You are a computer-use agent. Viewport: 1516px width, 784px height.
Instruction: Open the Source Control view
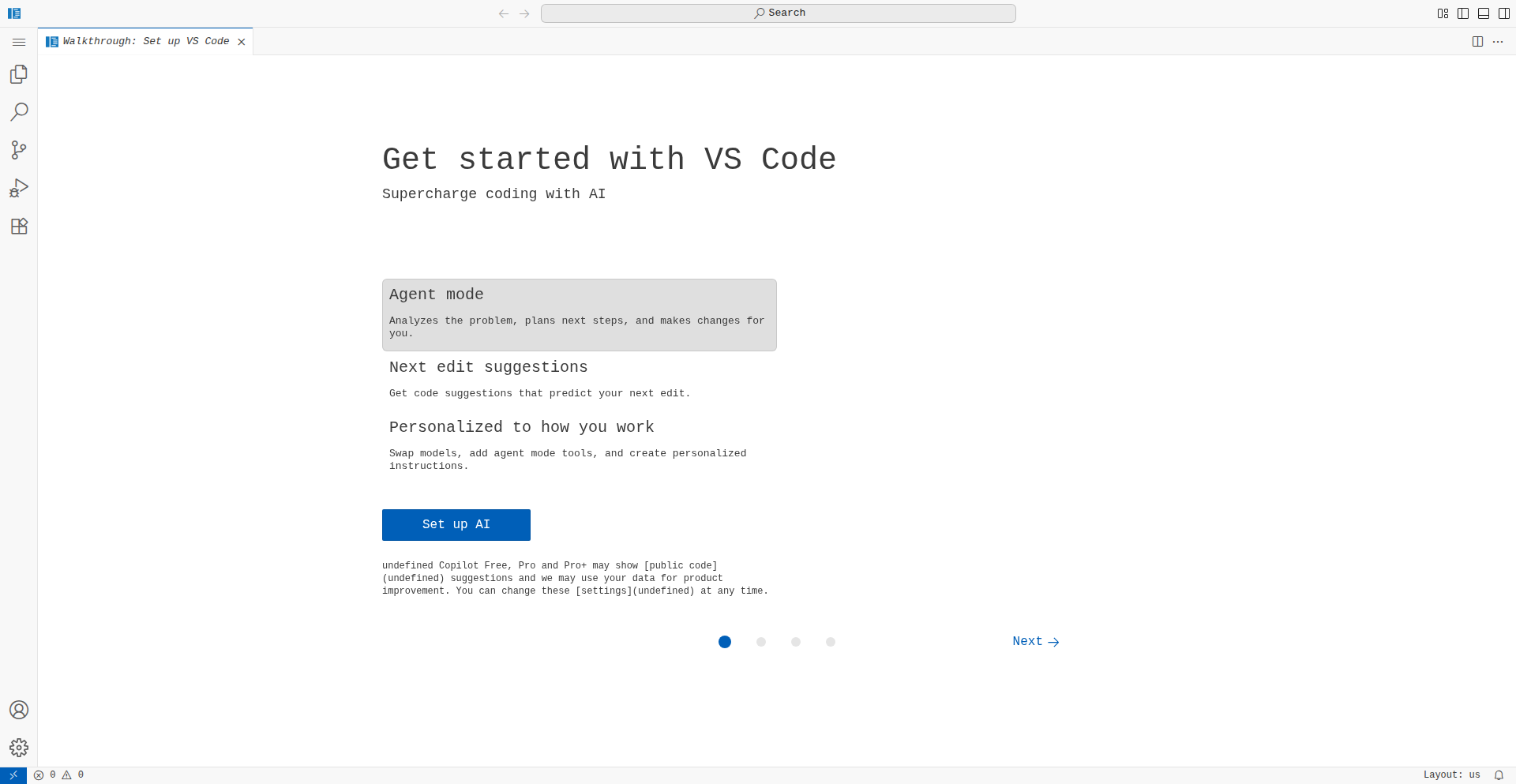point(19,150)
